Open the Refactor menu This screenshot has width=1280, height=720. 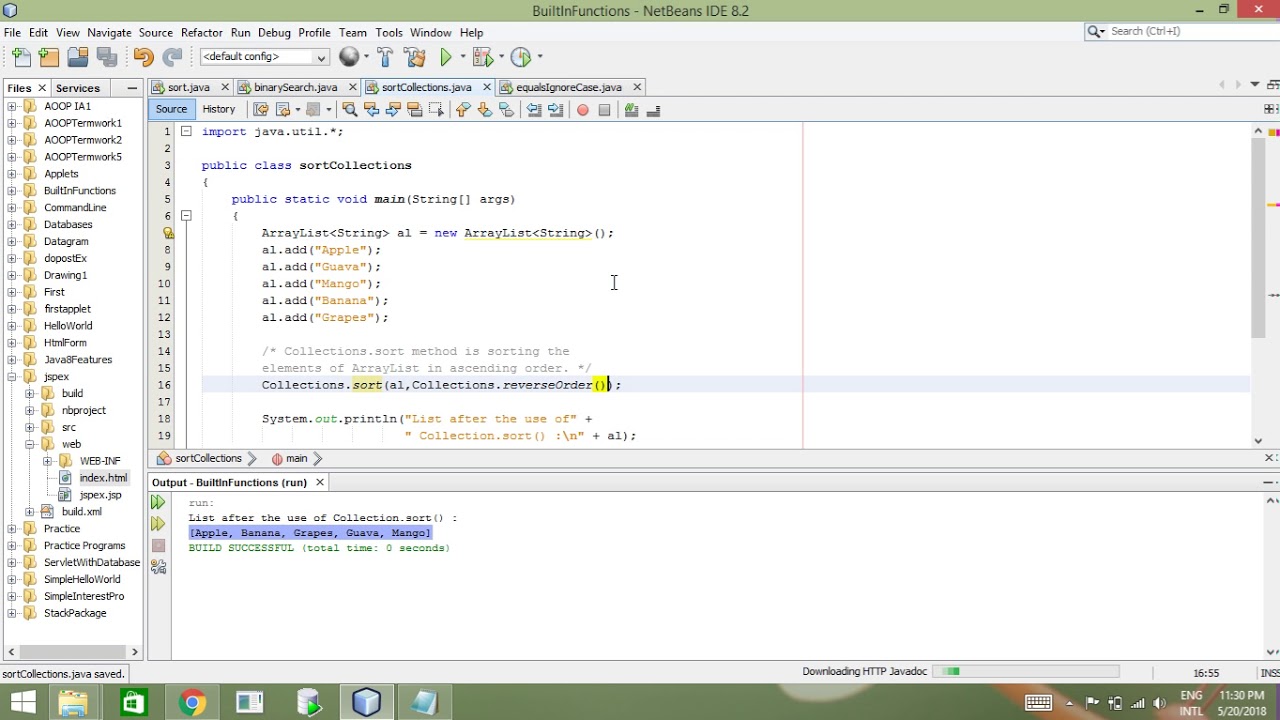click(202, 33)
